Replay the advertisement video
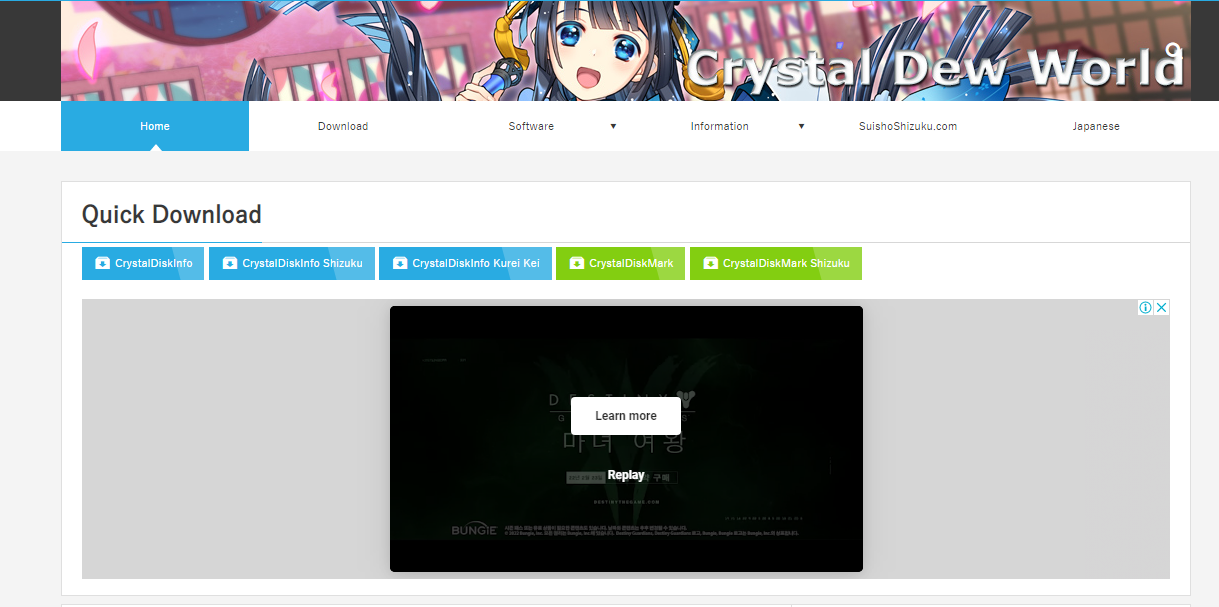Screen dimensions: 1219x607 (x=626, y=475)
